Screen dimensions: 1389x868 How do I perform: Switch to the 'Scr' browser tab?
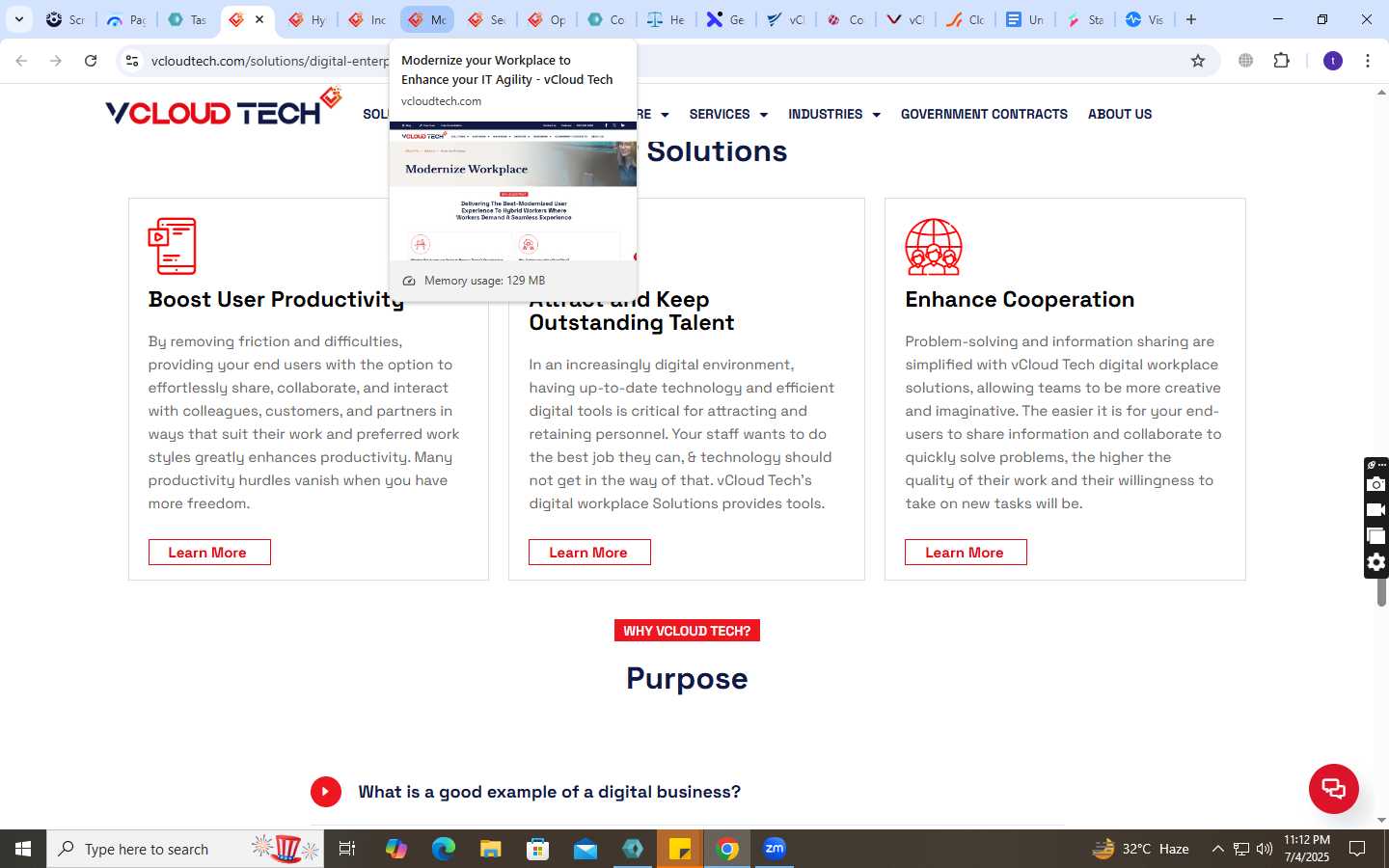66,19
